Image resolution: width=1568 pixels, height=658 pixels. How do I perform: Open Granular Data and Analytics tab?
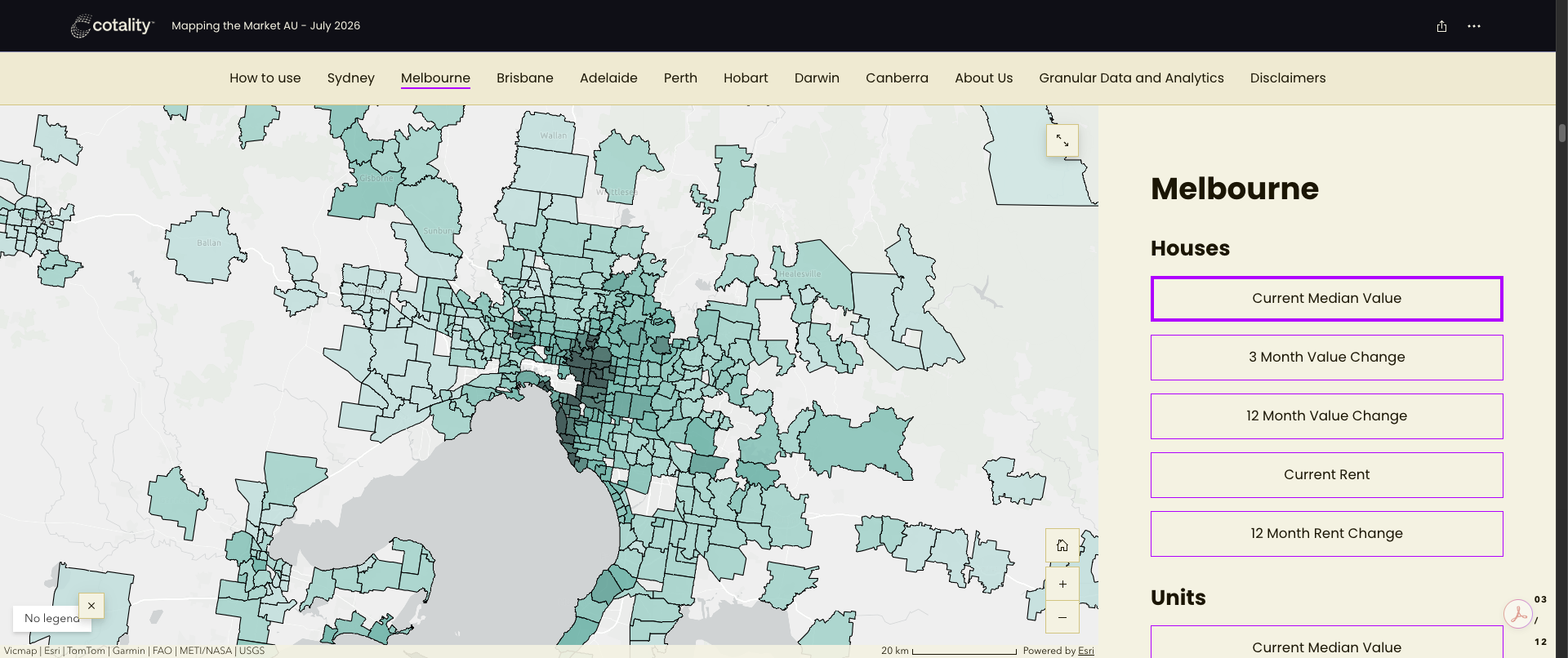coord(1131,78)
